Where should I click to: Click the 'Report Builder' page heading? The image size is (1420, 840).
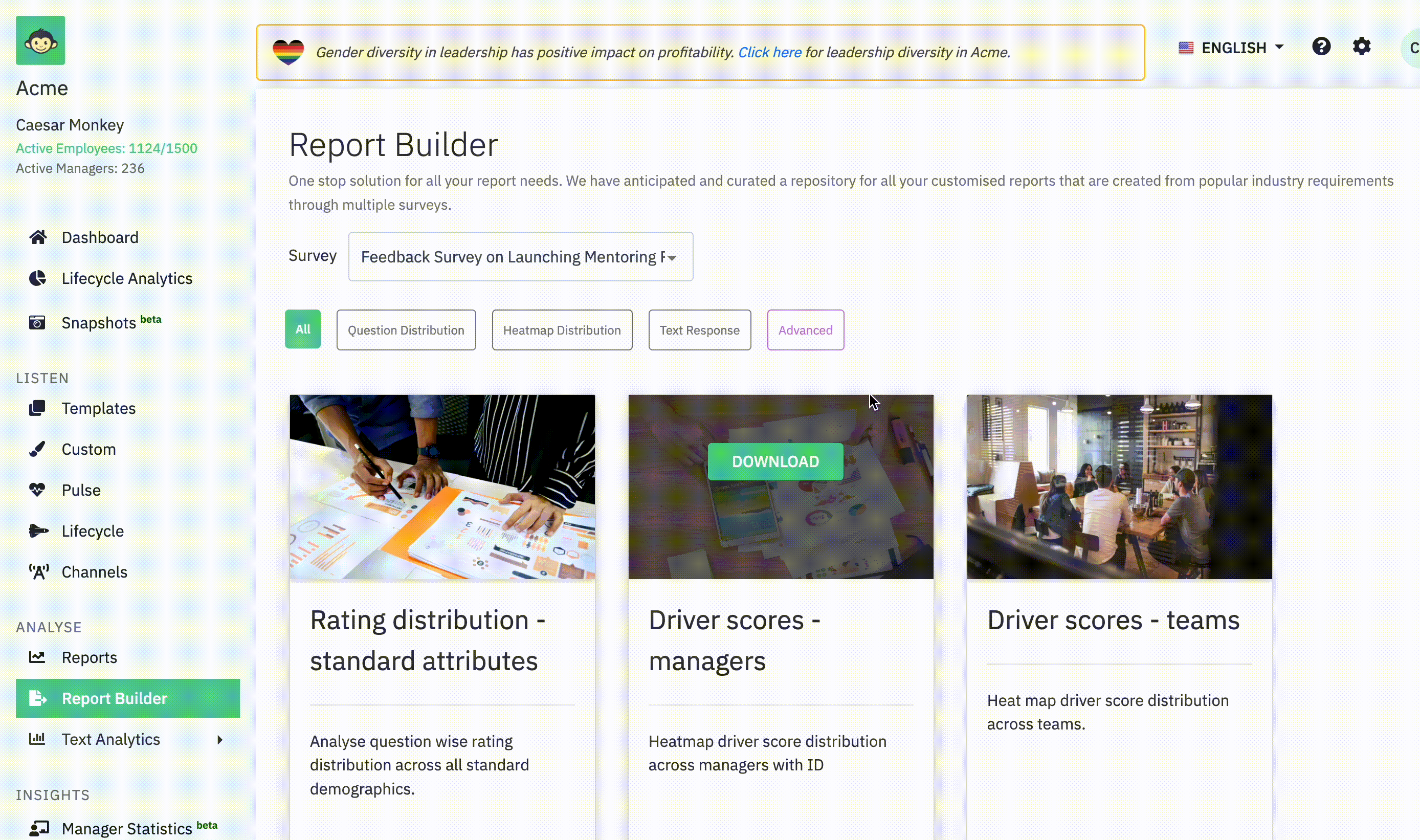(x=393, y=144)
